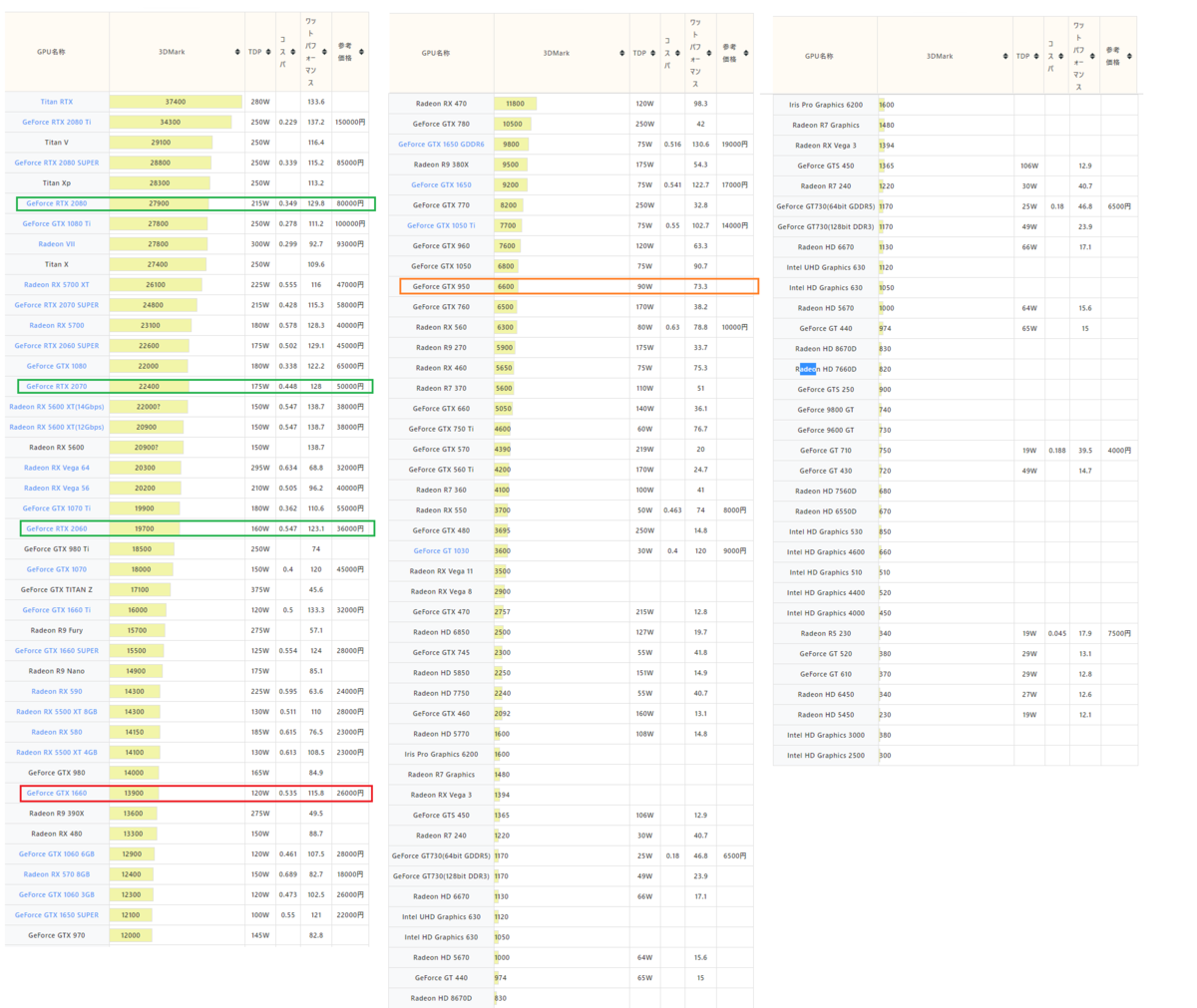
Task: Click the Titan Xp row name
Action: click(x=57, y=183)
